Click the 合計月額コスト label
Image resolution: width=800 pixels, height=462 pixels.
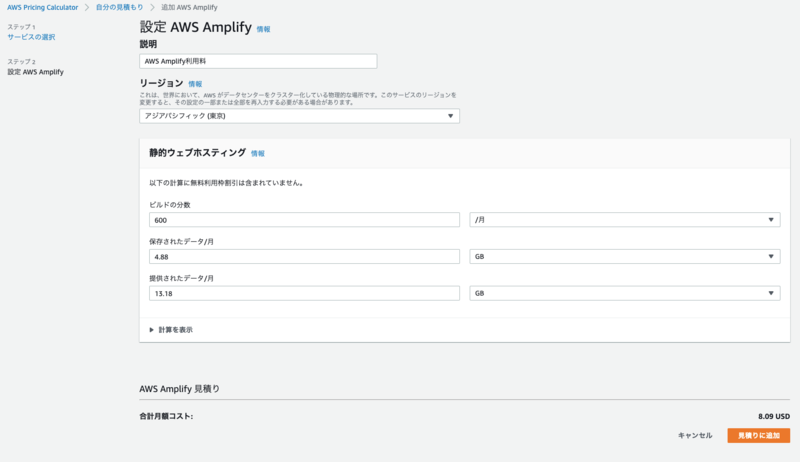pyautogui.click(x=166, y=417)
